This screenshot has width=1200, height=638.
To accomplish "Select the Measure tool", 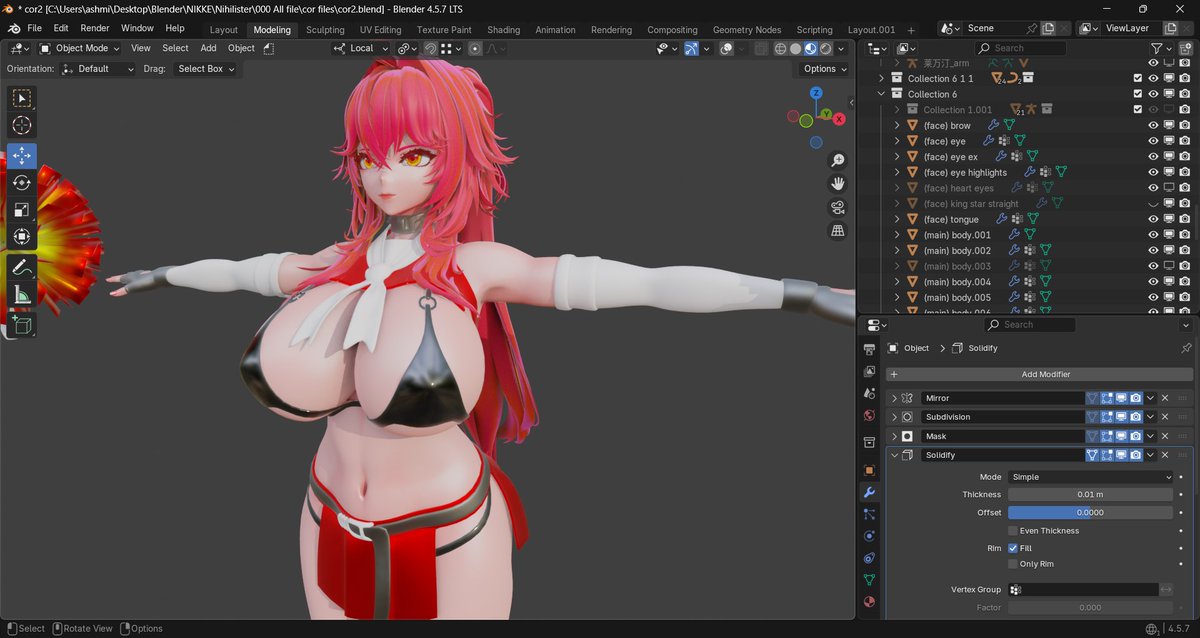I will tap(22, 294).
